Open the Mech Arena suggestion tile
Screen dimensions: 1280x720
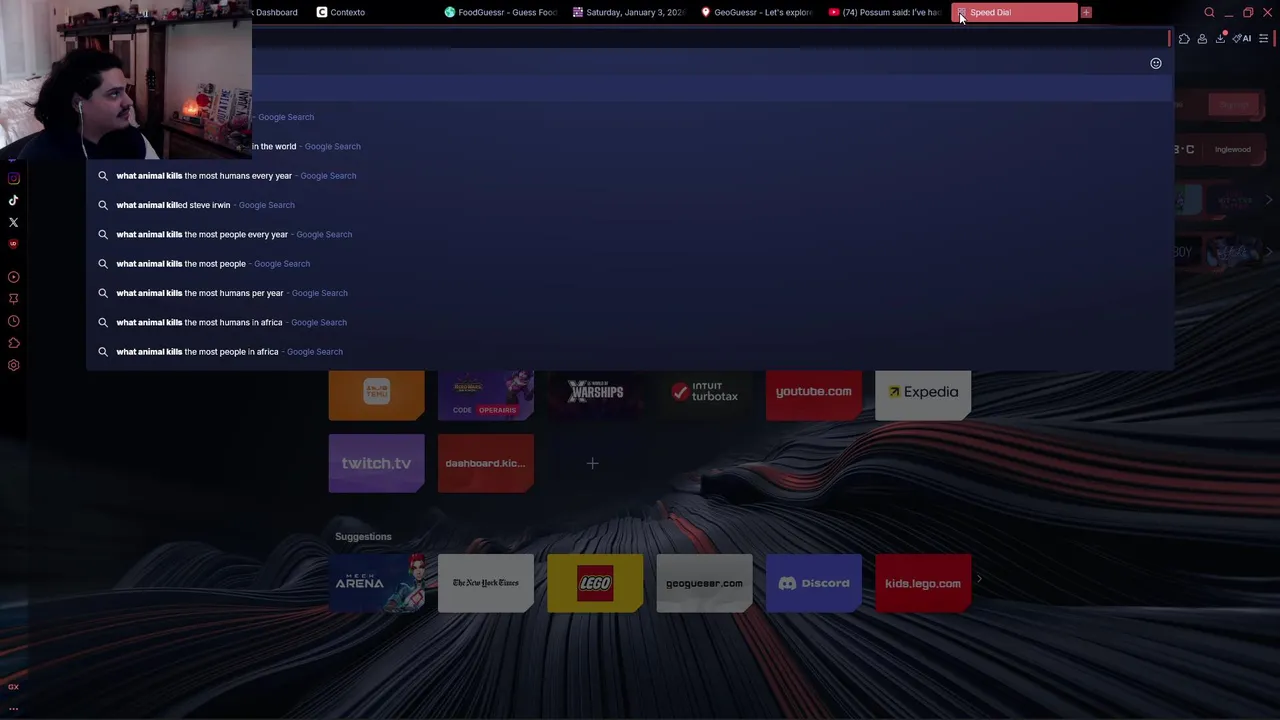376,583
